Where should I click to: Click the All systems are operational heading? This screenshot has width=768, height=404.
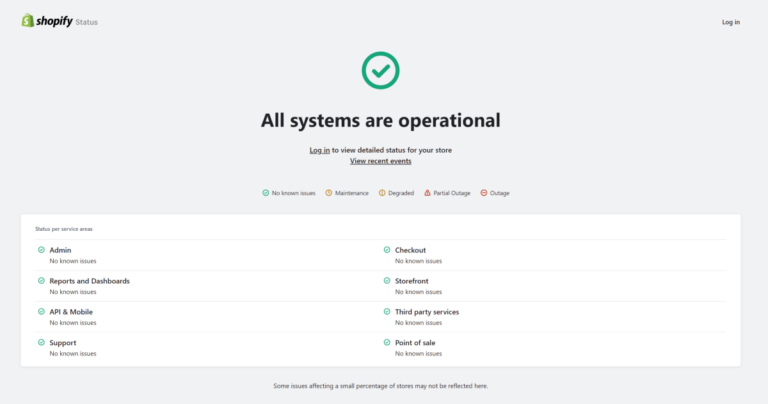381,120
